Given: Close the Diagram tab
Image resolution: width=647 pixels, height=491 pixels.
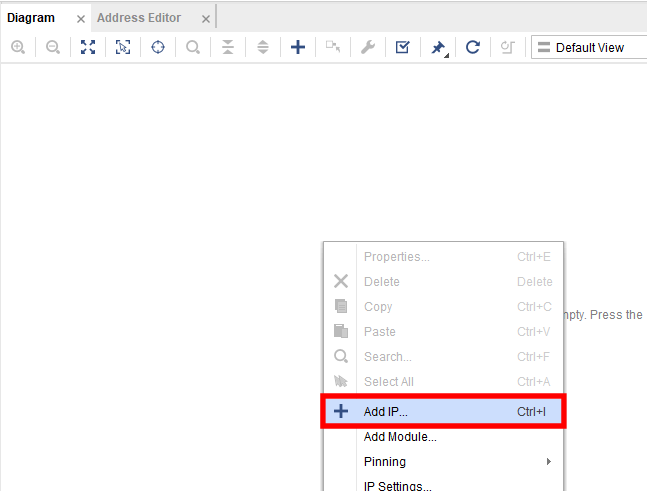Looking at the screenshot, I should click(81, 19).
